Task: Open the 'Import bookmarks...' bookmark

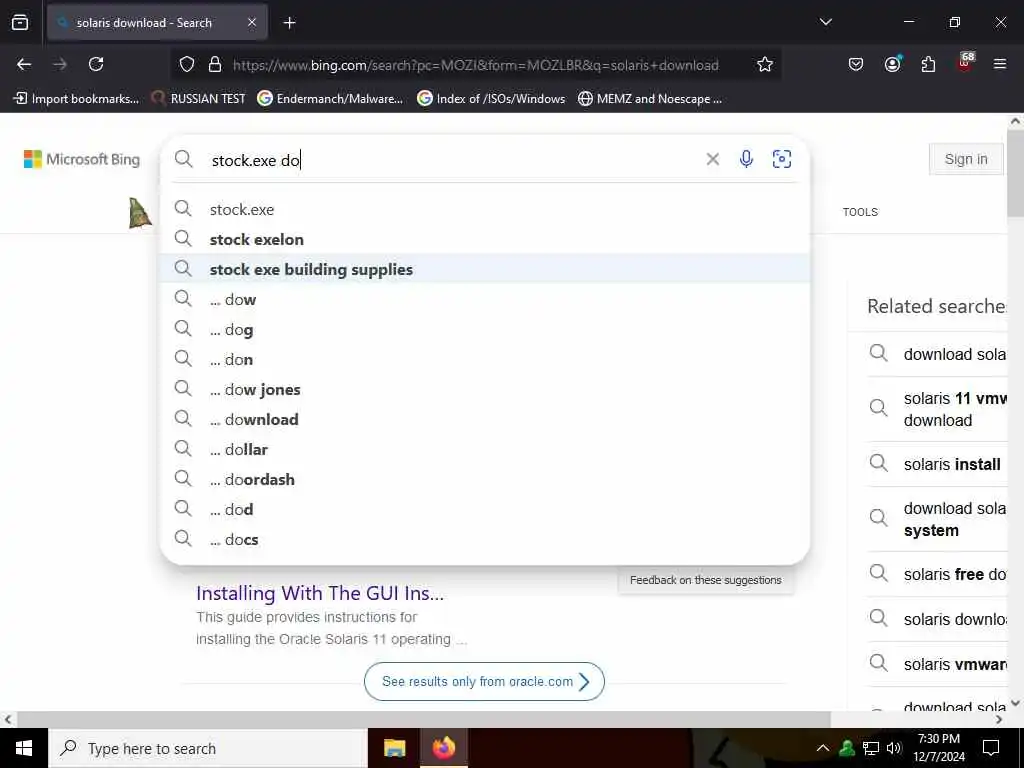Action: click(x=76, y=99)
